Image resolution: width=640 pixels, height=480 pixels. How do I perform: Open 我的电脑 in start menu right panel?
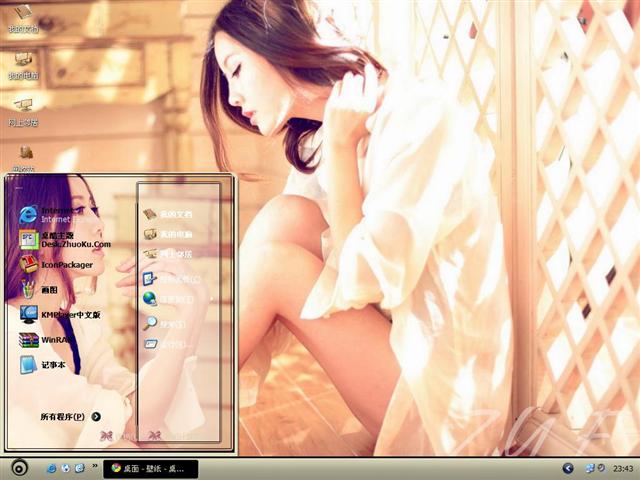tap(168, 234)
